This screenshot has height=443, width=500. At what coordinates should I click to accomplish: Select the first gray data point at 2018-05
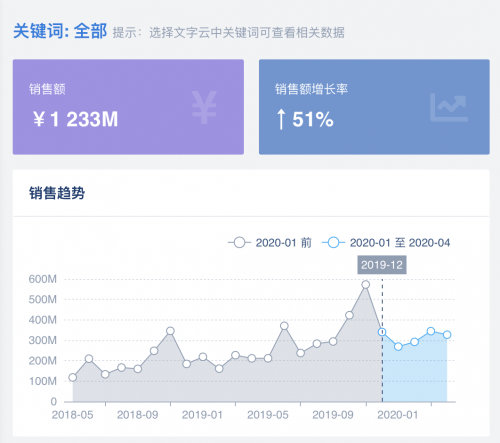click(x=73, y=378)
